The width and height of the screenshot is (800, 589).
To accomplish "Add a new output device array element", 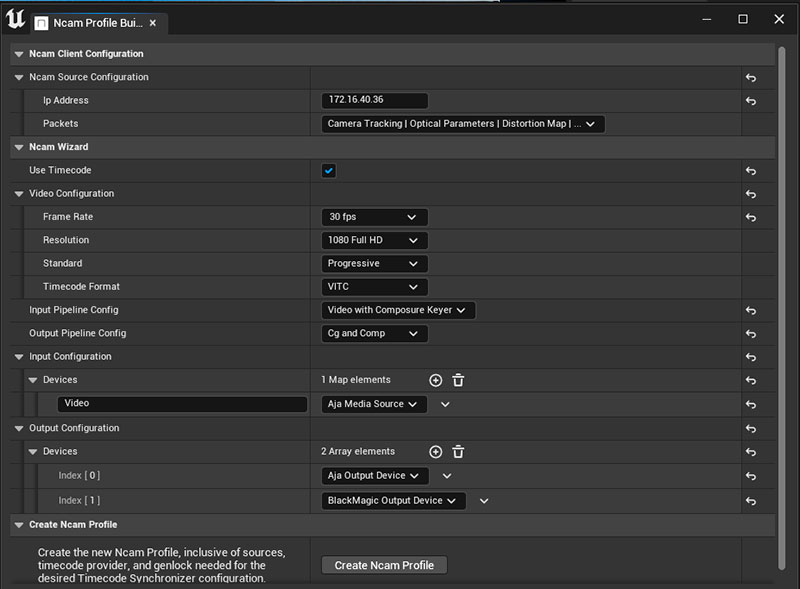I will point(435,452).
